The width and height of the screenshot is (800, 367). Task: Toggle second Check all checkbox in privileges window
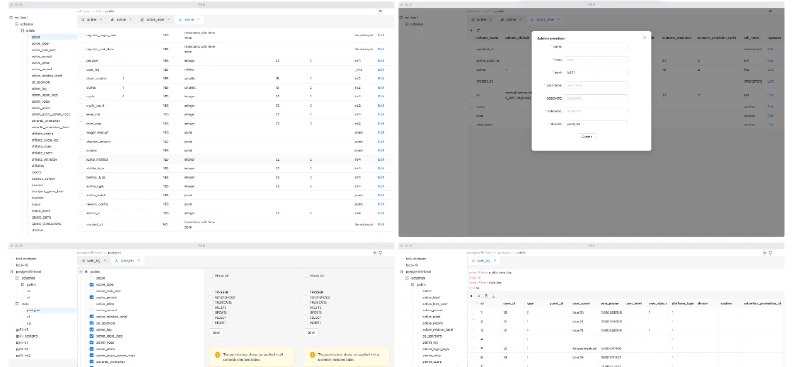[306, 276]
